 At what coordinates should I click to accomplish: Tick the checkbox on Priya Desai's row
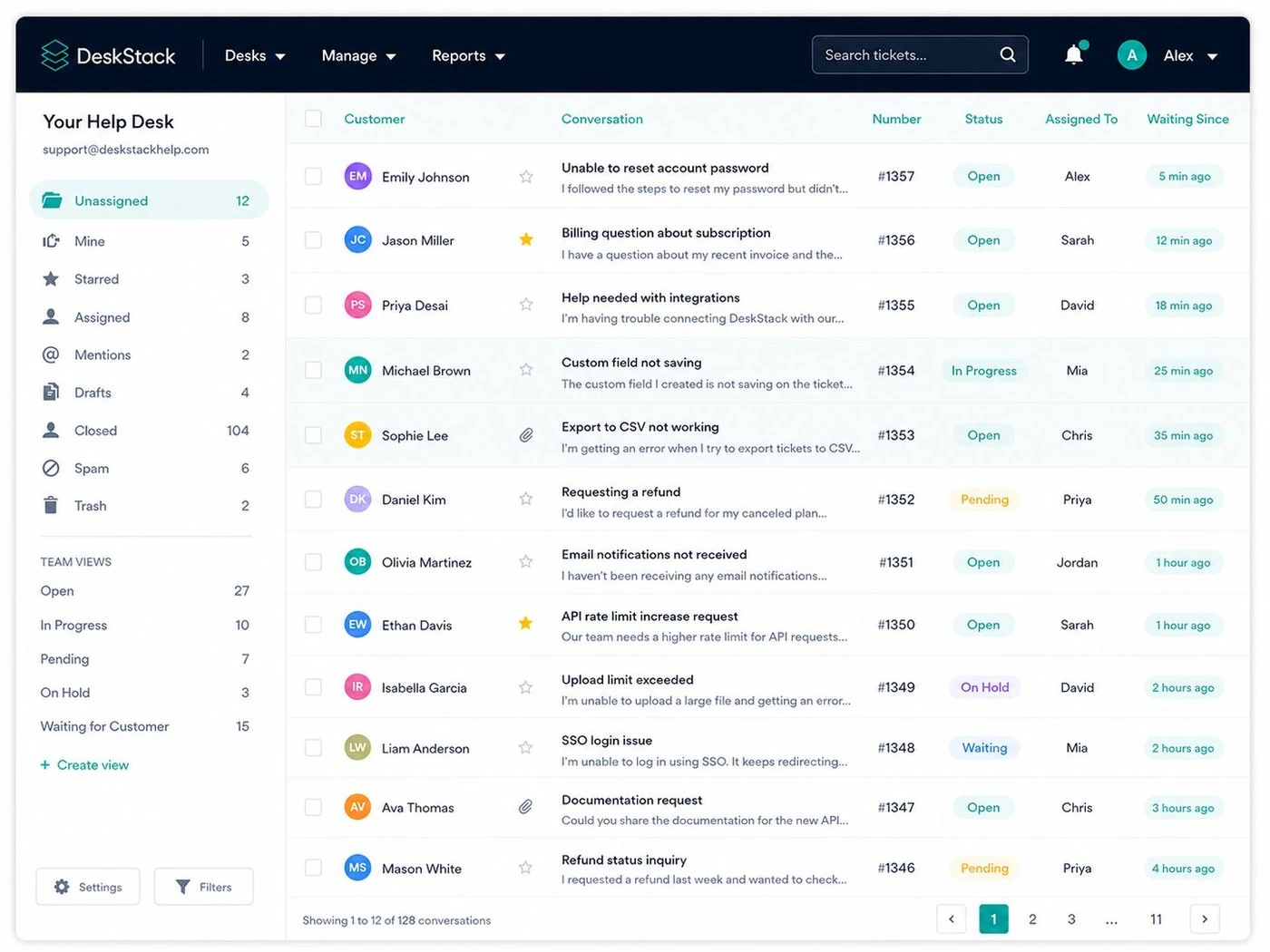coord(313,305)
